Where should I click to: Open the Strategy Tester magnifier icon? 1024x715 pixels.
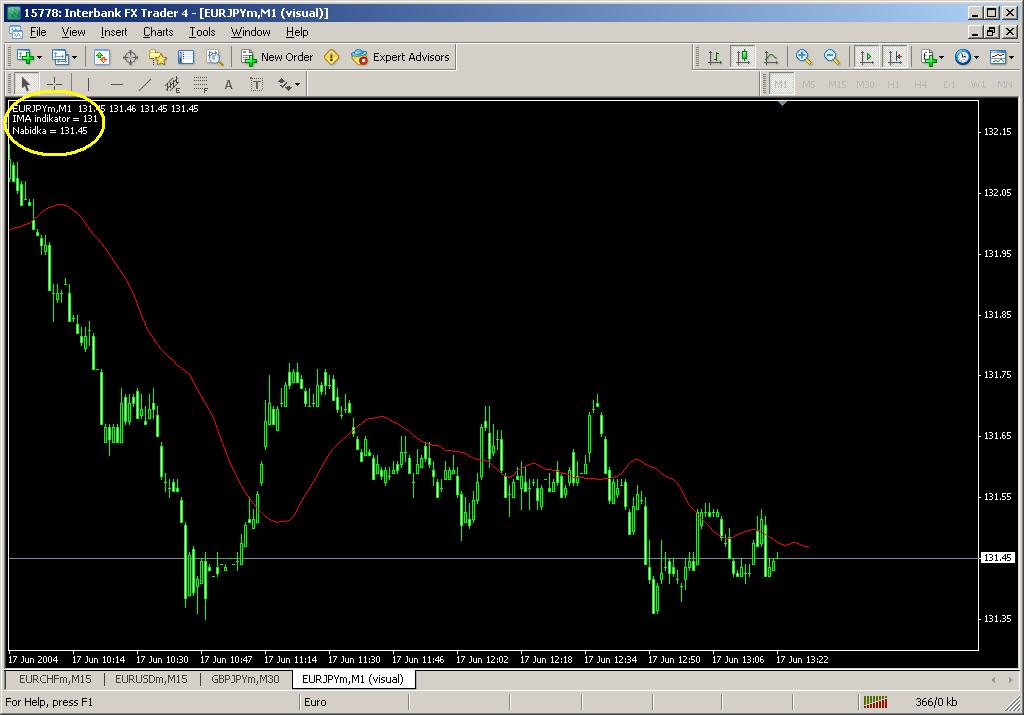pos(214,57)
